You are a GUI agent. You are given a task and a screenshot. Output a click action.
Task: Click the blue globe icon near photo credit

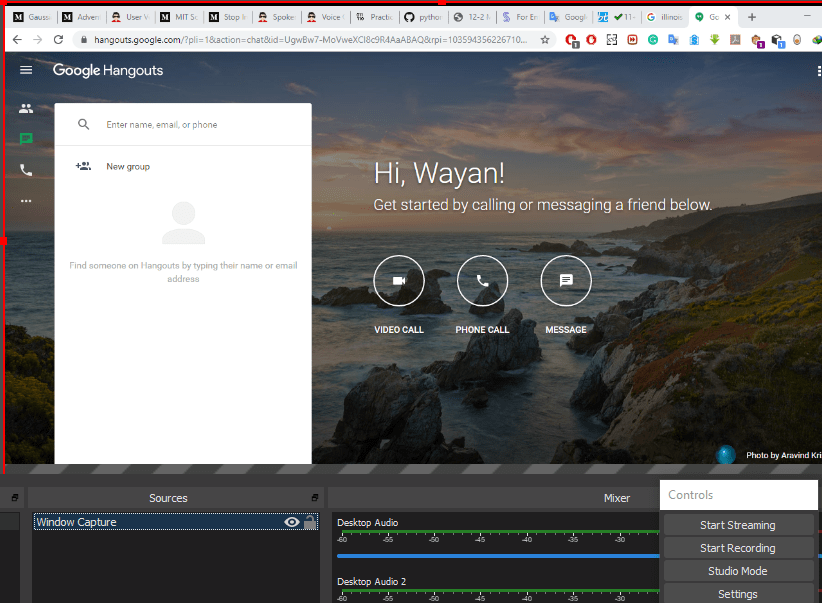click(726, 454)
